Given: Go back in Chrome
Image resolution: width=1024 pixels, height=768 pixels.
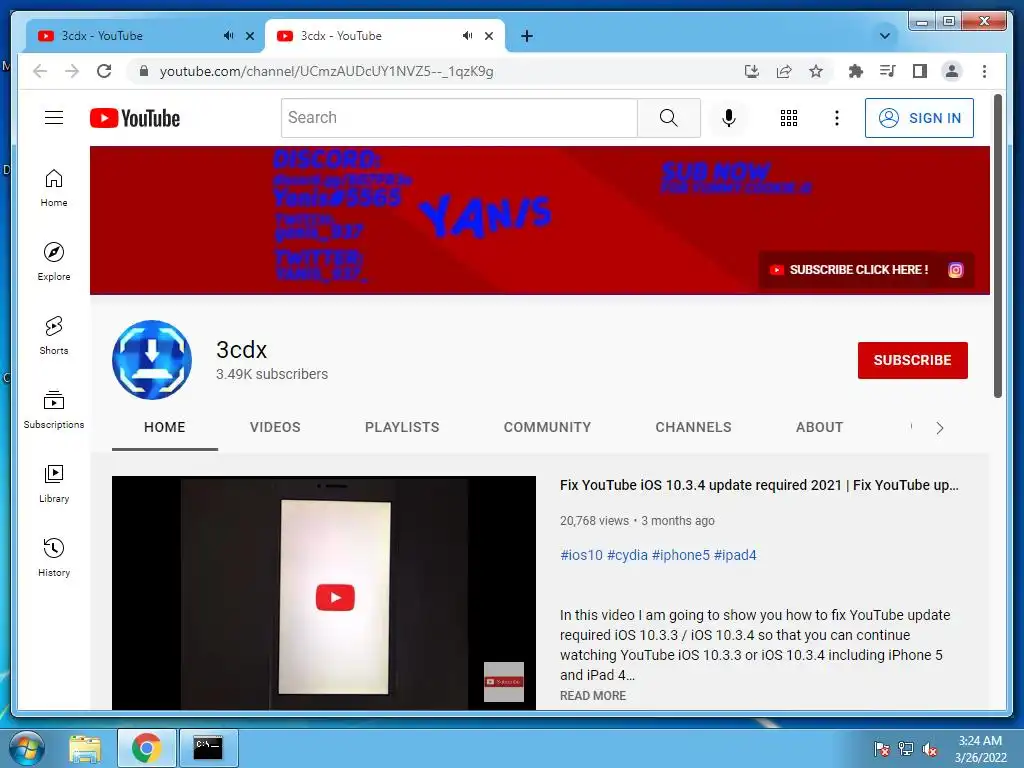Looking at the screenshot, I should [x=40, y=71].
